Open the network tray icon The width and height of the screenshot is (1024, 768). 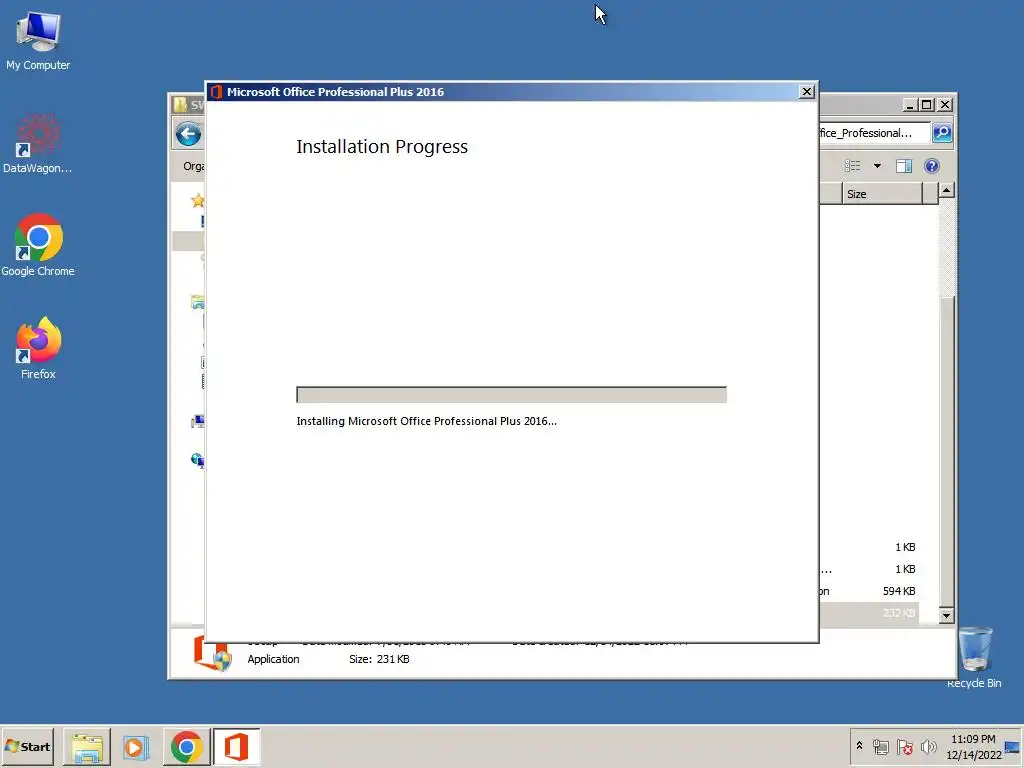tap(880, 746)
